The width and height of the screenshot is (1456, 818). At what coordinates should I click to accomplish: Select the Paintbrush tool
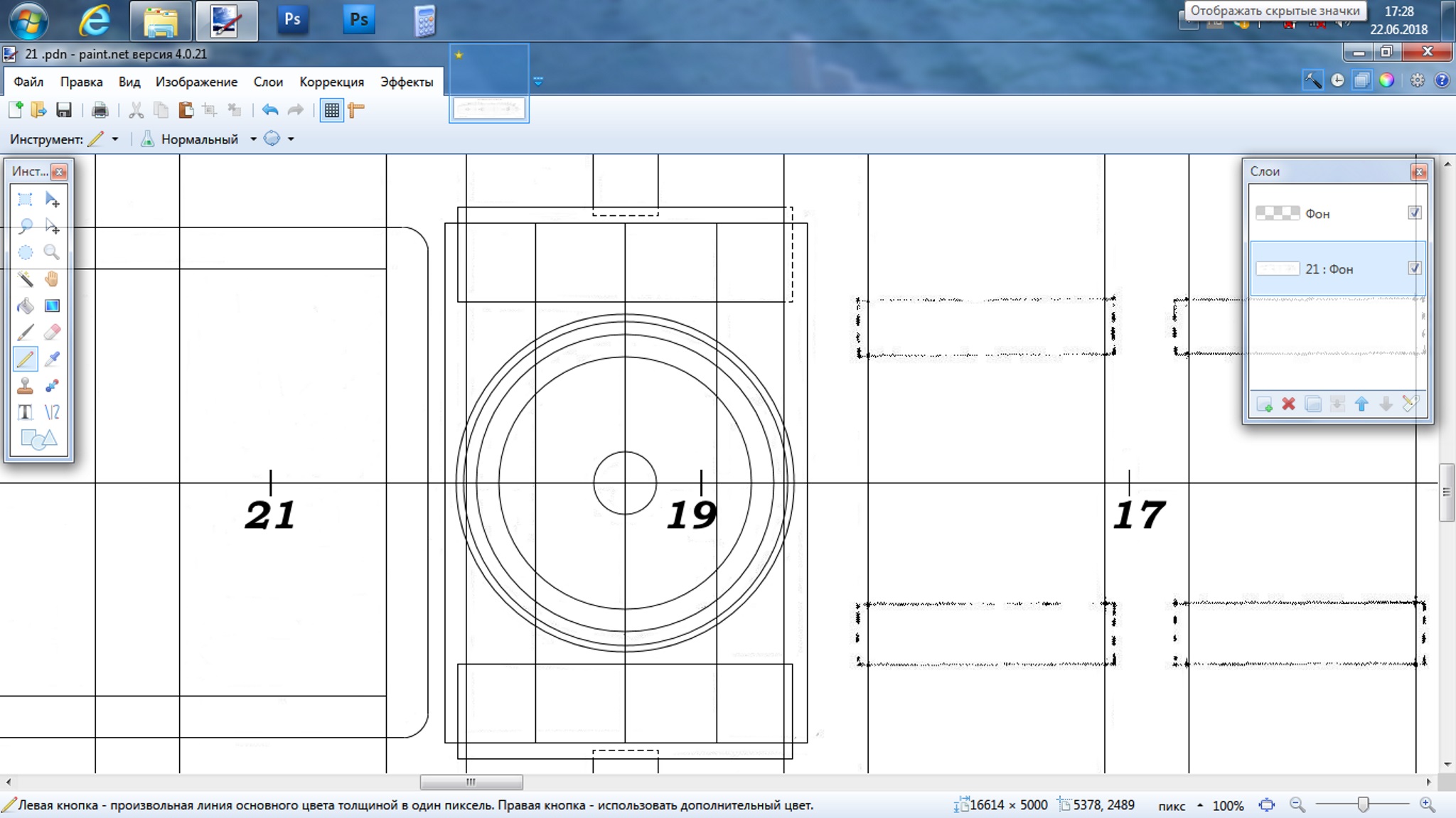[x=25, y=332]
